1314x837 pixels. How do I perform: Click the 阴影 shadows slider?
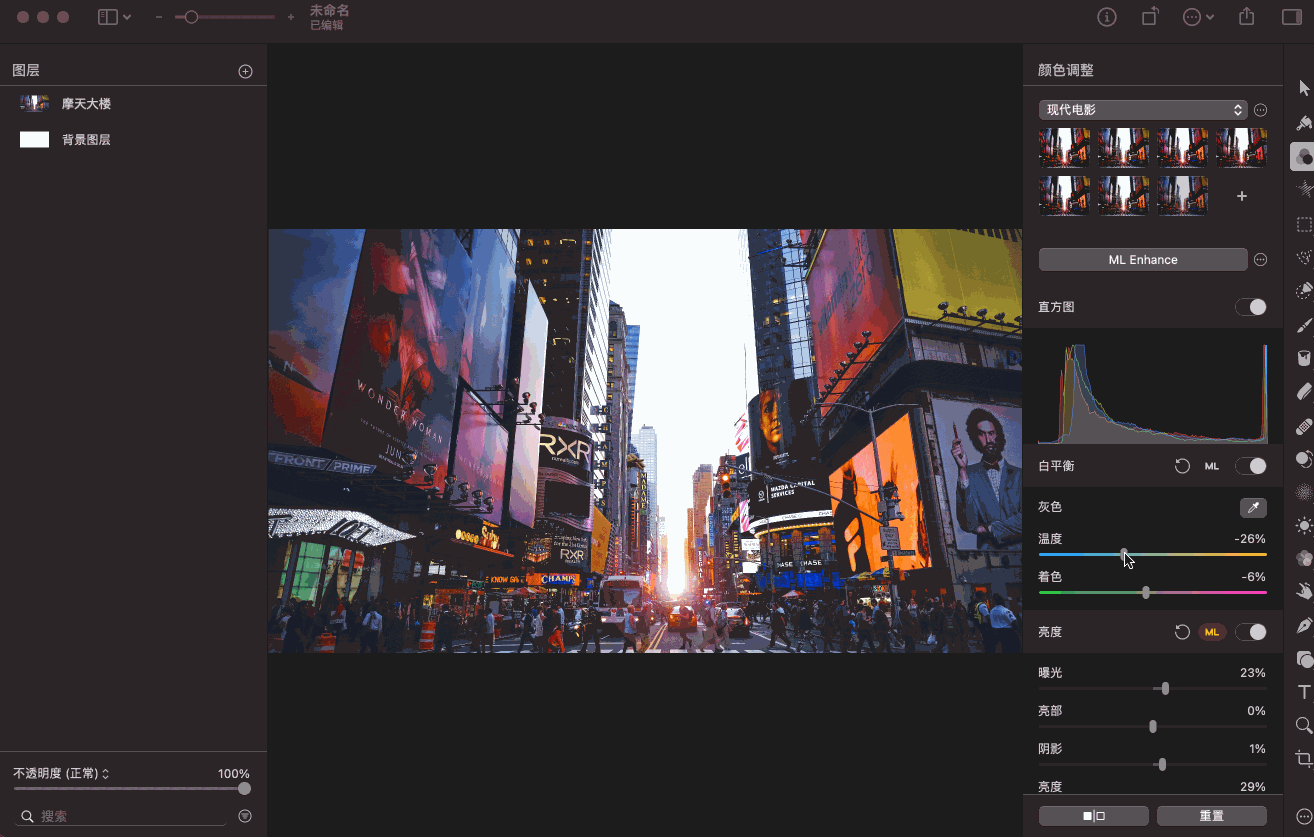click(1153, 764)
